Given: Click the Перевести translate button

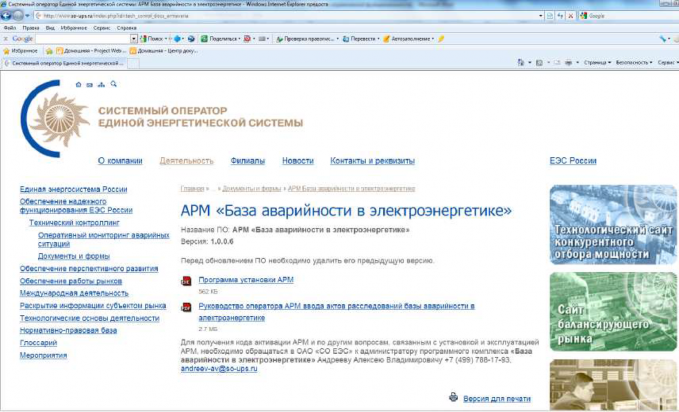Looking at the screenshot, I should coord(361,39).
